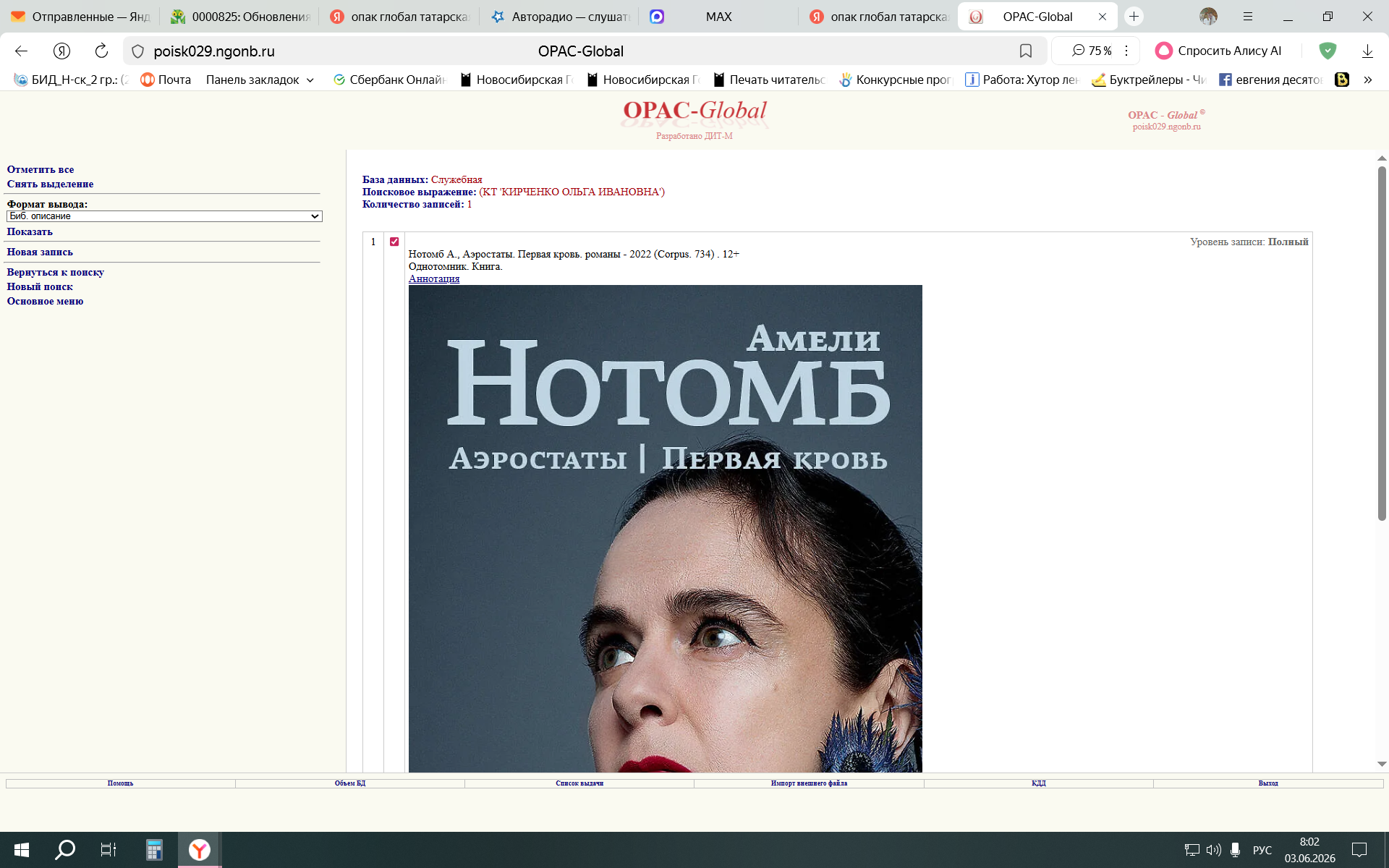
Task: Click the microphone icon in system tray
Action: [1236, 850]
